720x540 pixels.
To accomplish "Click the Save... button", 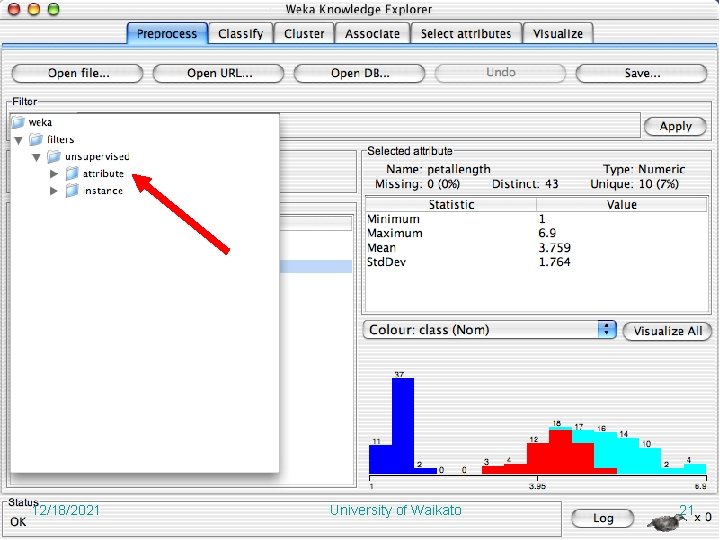I will [641, 73].
